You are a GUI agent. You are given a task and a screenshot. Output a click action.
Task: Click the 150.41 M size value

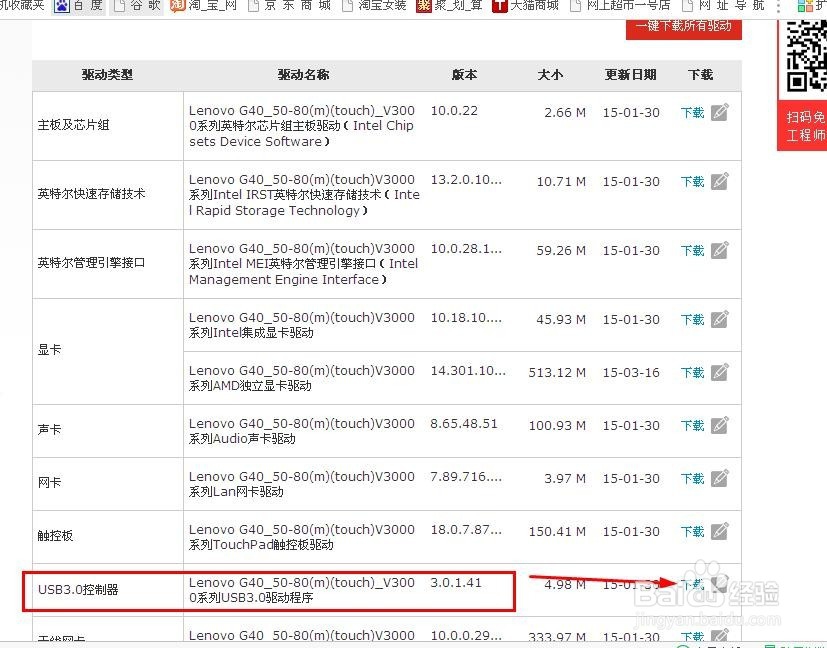click(x=557, y=531)
